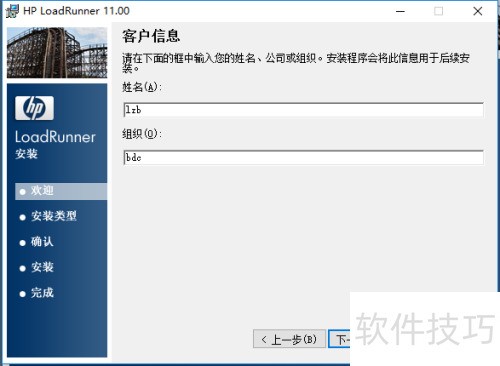Click the 姓名(A): label
Image resolution: width=500 pixels, height=366 pixels.
click(142, 87)
